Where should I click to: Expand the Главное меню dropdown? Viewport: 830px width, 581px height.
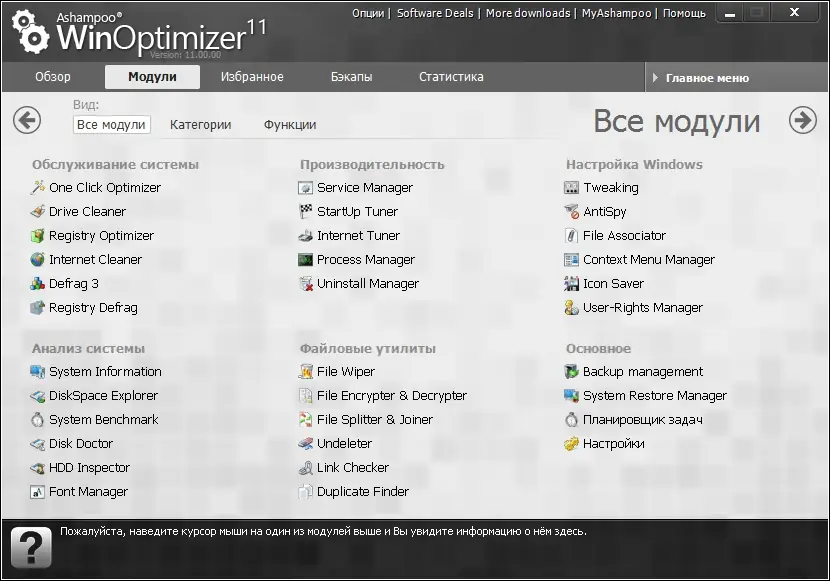737,78
